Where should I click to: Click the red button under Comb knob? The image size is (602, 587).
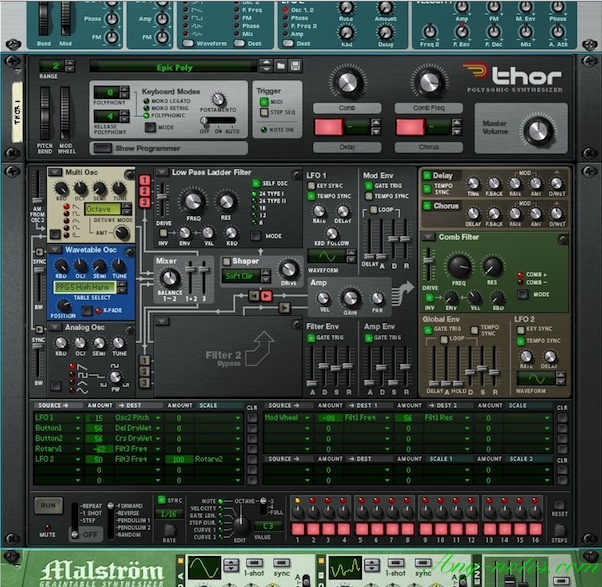click(329, 127)
